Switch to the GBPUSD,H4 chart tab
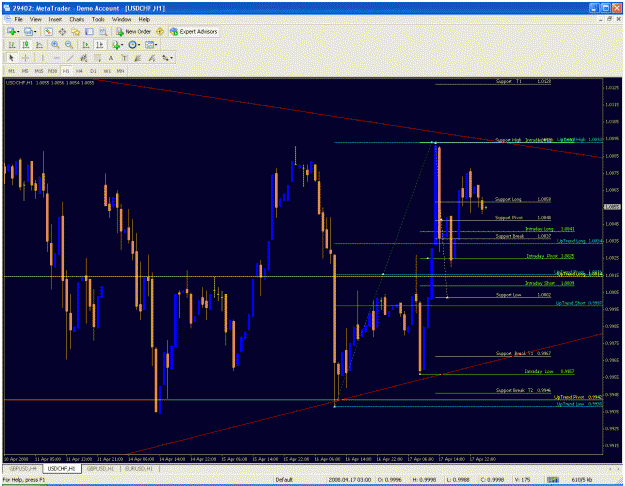 coord(23,468)
